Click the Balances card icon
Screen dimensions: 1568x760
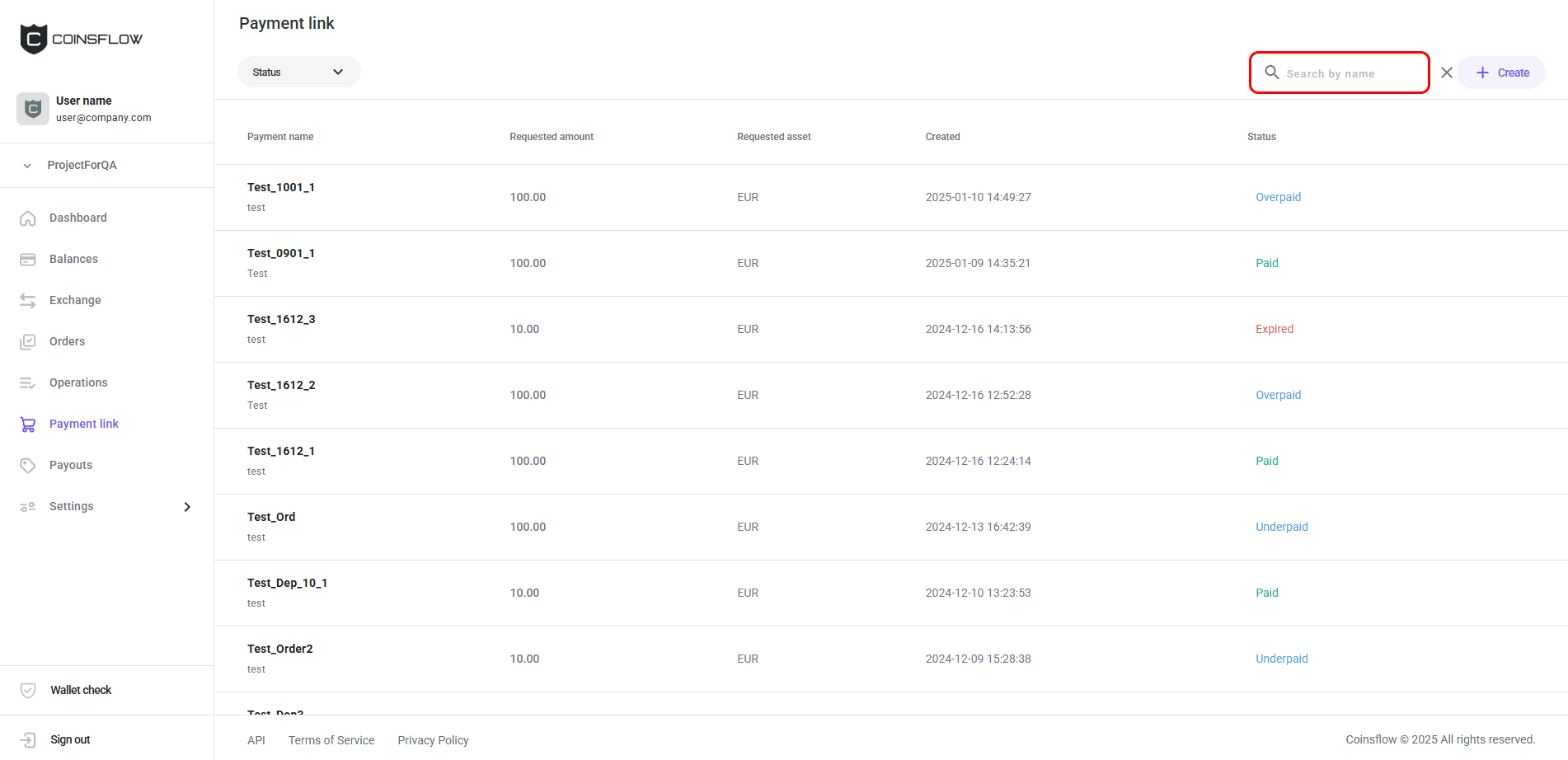[28, 260]
